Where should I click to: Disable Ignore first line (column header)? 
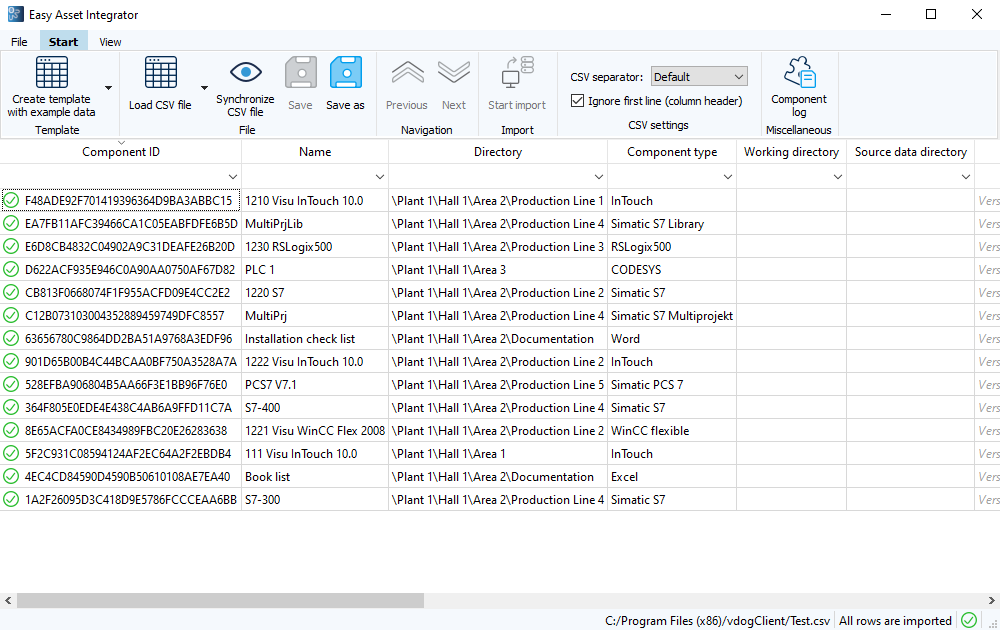[x=577, y=100]
